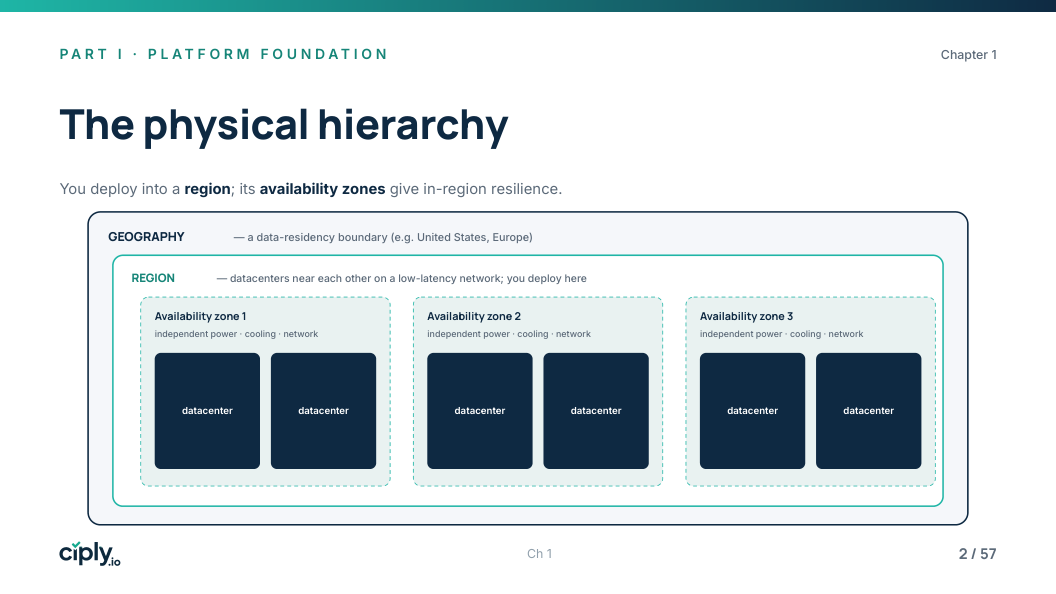
Task: Select the second datacenter in Availability zone 2
Action: tap(596, 411)
